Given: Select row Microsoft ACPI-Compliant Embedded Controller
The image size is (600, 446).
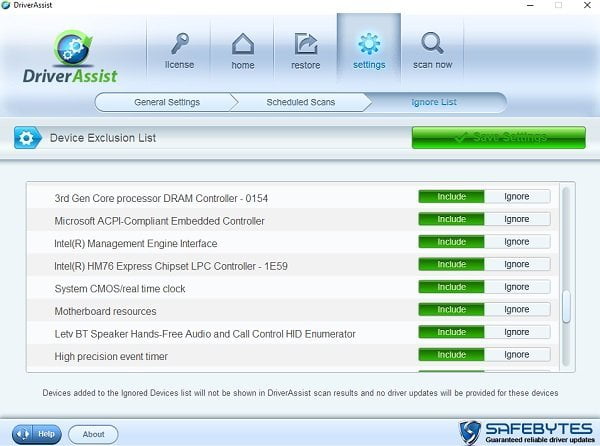Looking at the screenshot, I should (293, 220).
